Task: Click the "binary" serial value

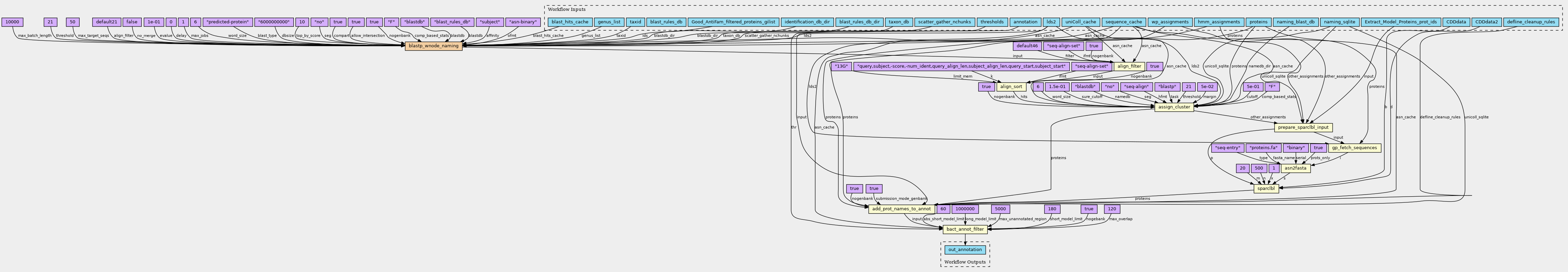Action: 1295,148
